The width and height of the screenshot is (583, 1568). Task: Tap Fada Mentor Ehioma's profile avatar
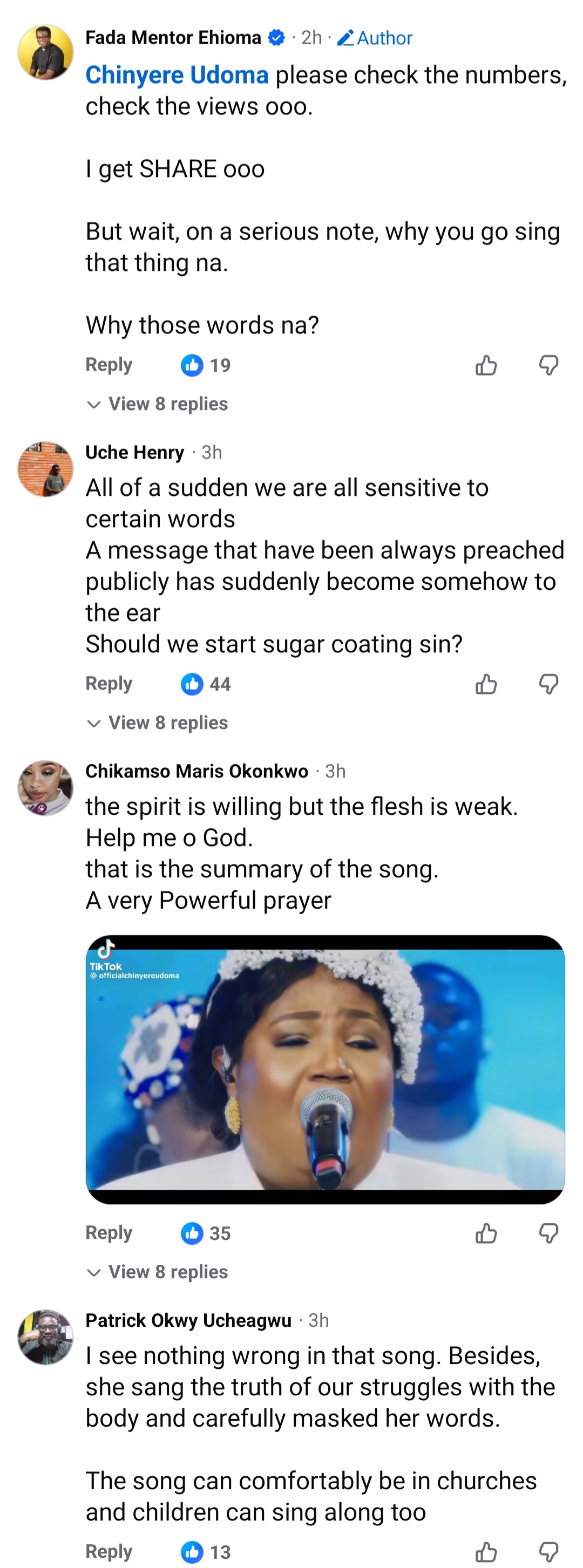click(x=46, y=52)
